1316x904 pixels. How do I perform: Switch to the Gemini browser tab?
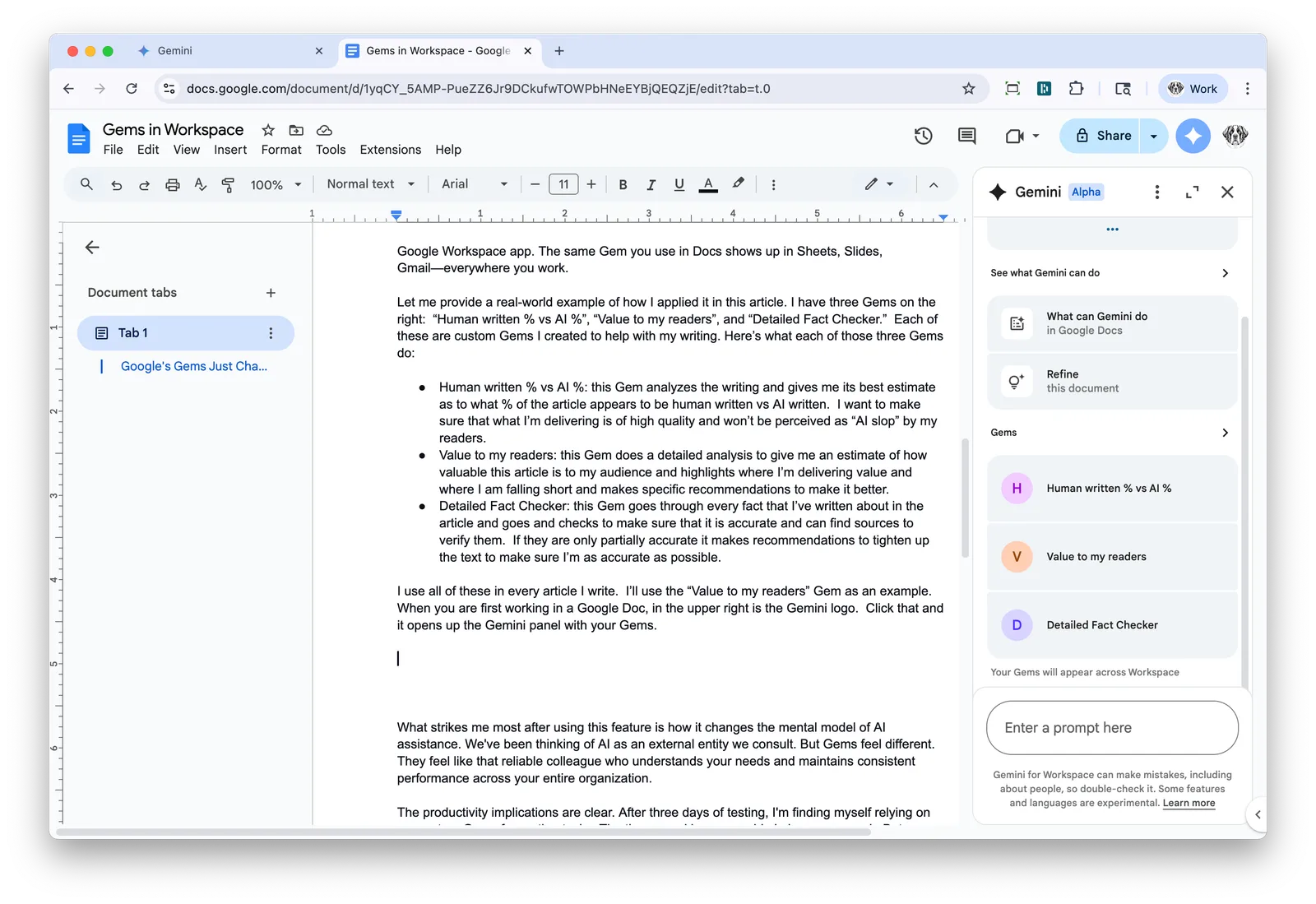coord(231,51)
